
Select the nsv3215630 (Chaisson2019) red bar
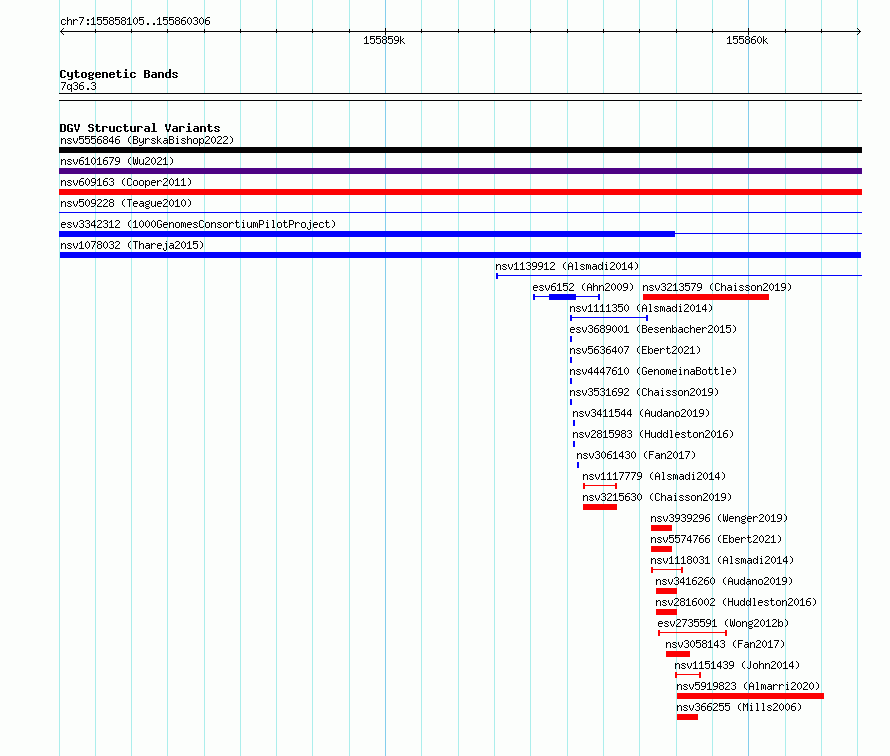click(x=600, y=507)
